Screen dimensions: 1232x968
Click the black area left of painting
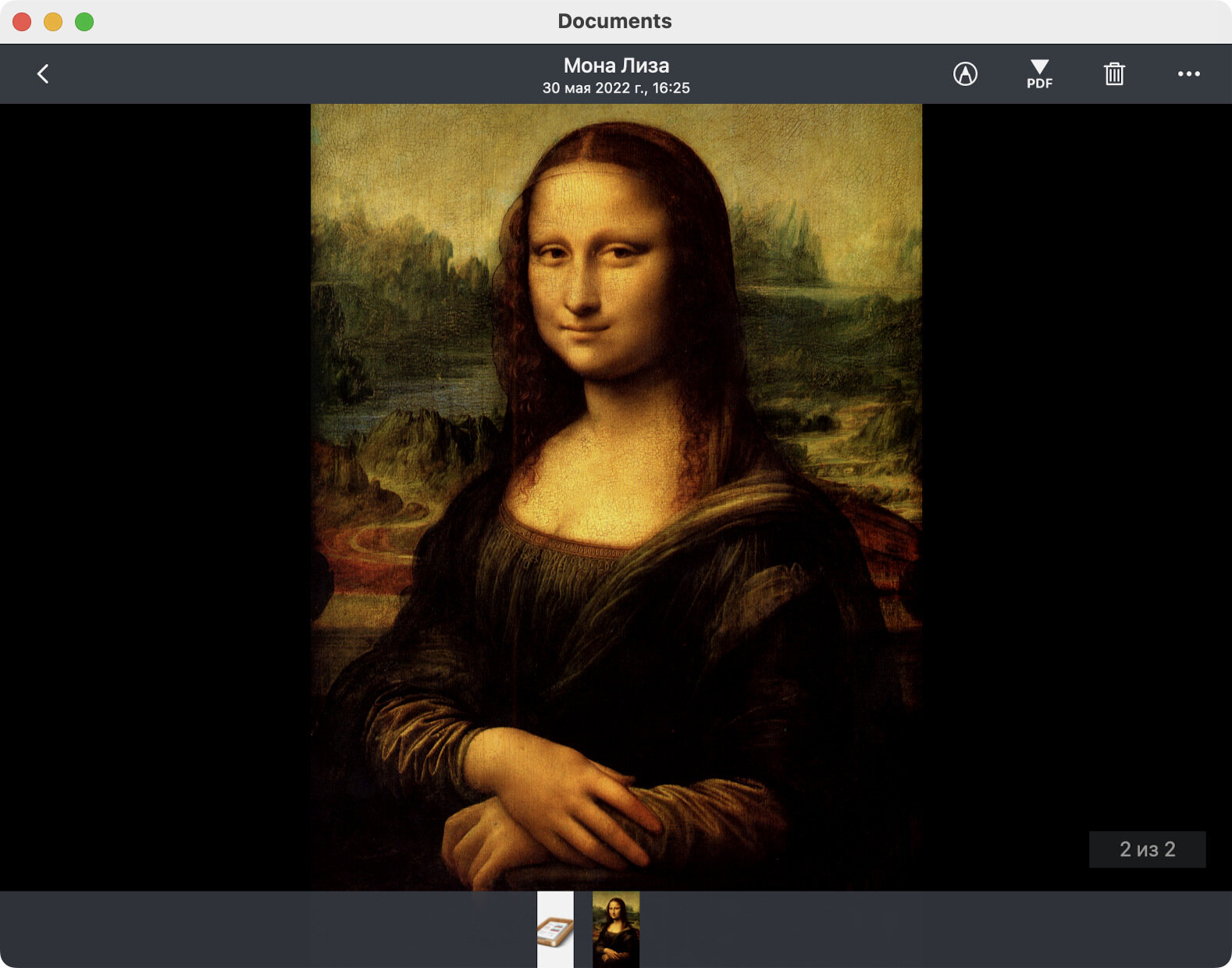tap(155, 497)
